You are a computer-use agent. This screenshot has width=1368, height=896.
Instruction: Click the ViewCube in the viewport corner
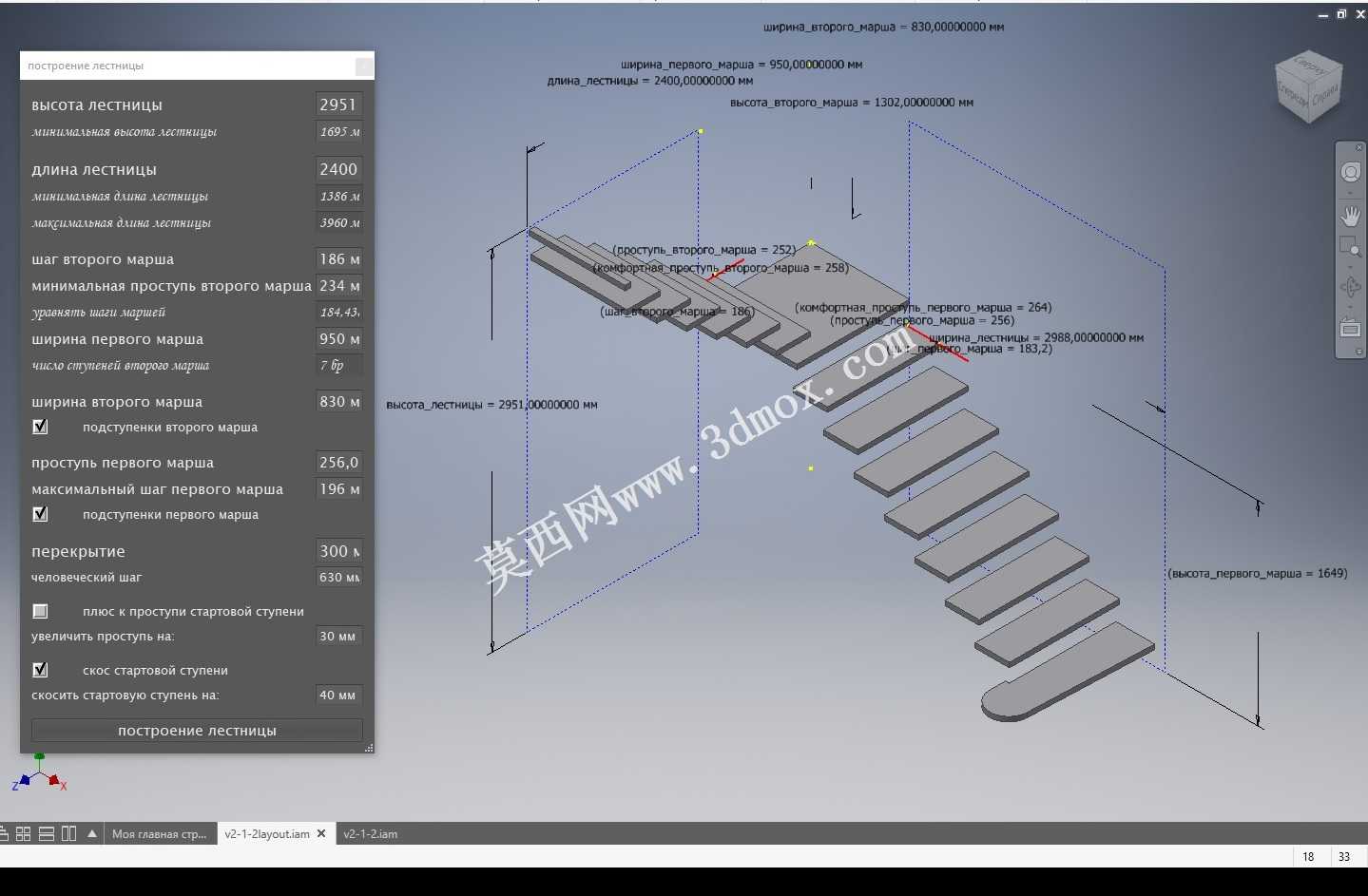click(x=1309, y=88)
